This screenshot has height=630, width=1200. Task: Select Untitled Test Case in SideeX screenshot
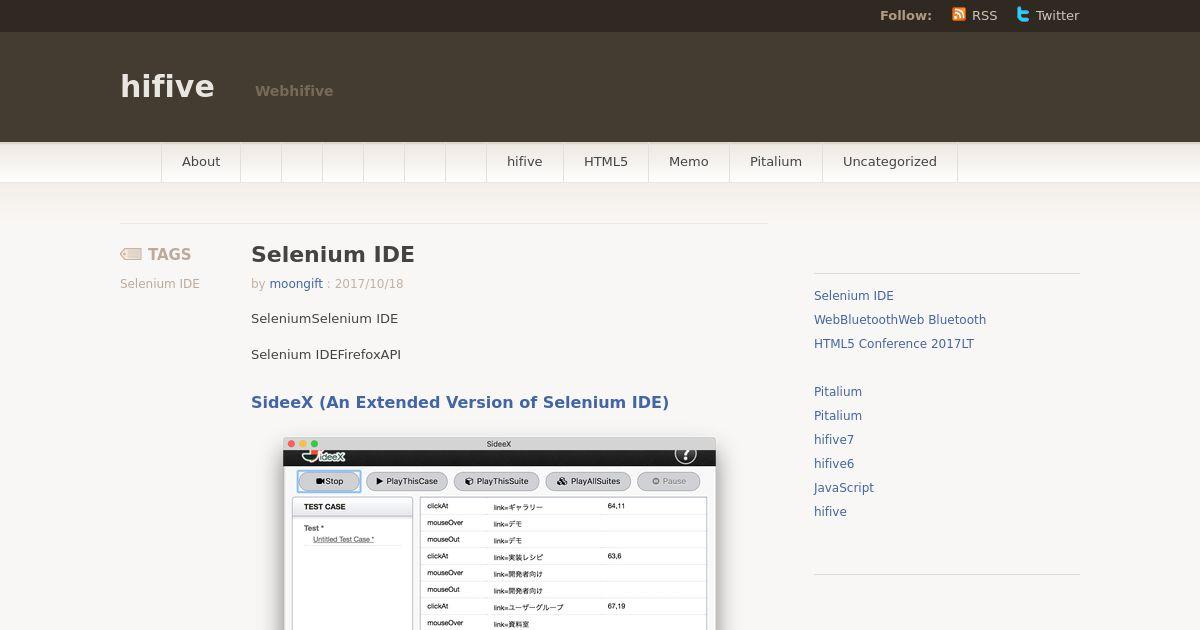(343, 539)
